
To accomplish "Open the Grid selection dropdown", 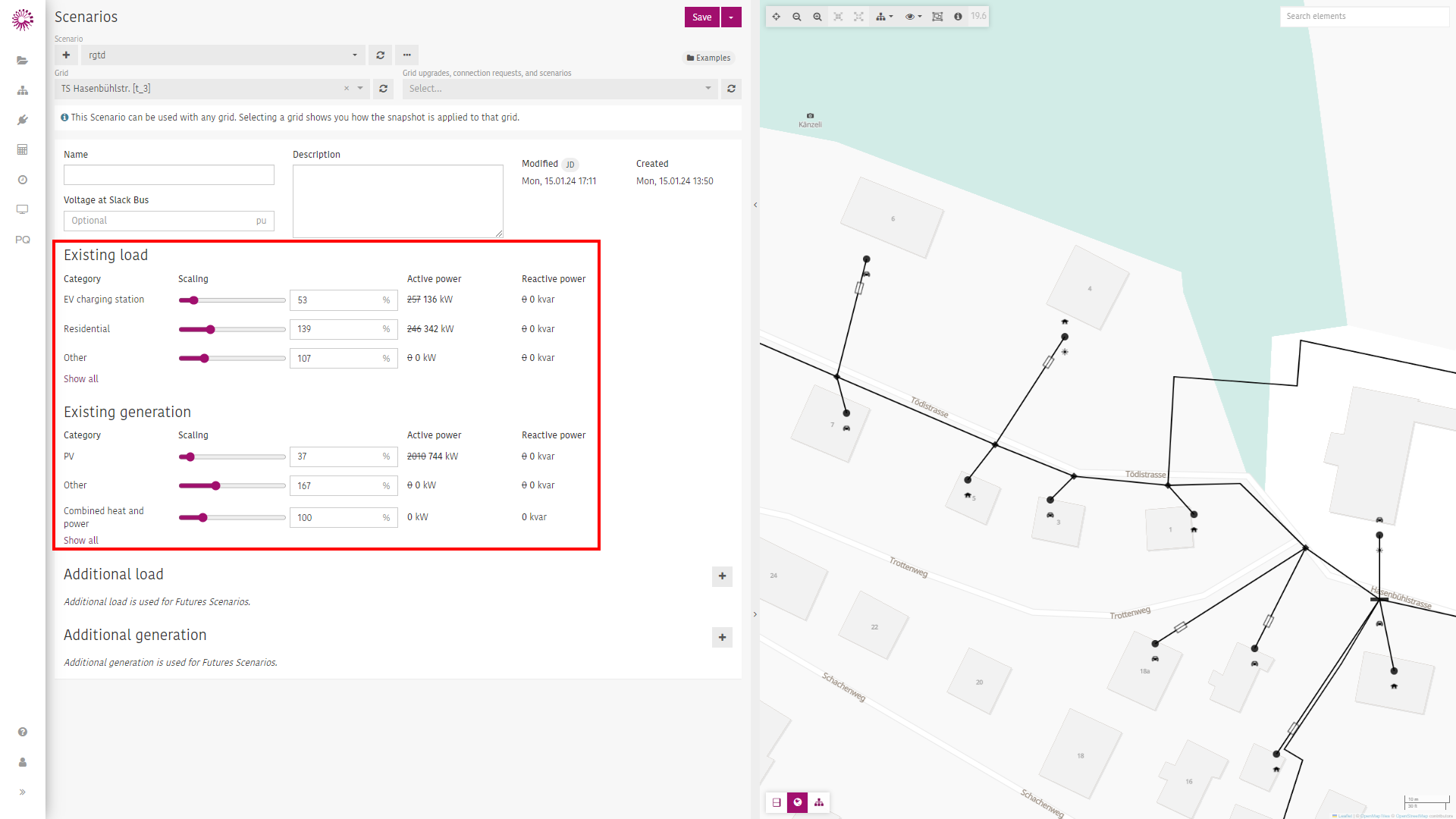I will click(360, 89).
